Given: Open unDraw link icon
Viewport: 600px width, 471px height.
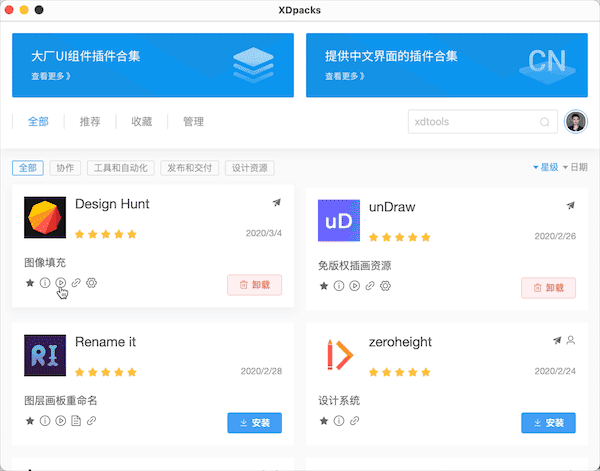Looking at the screenshot, I should pos(370,286).
